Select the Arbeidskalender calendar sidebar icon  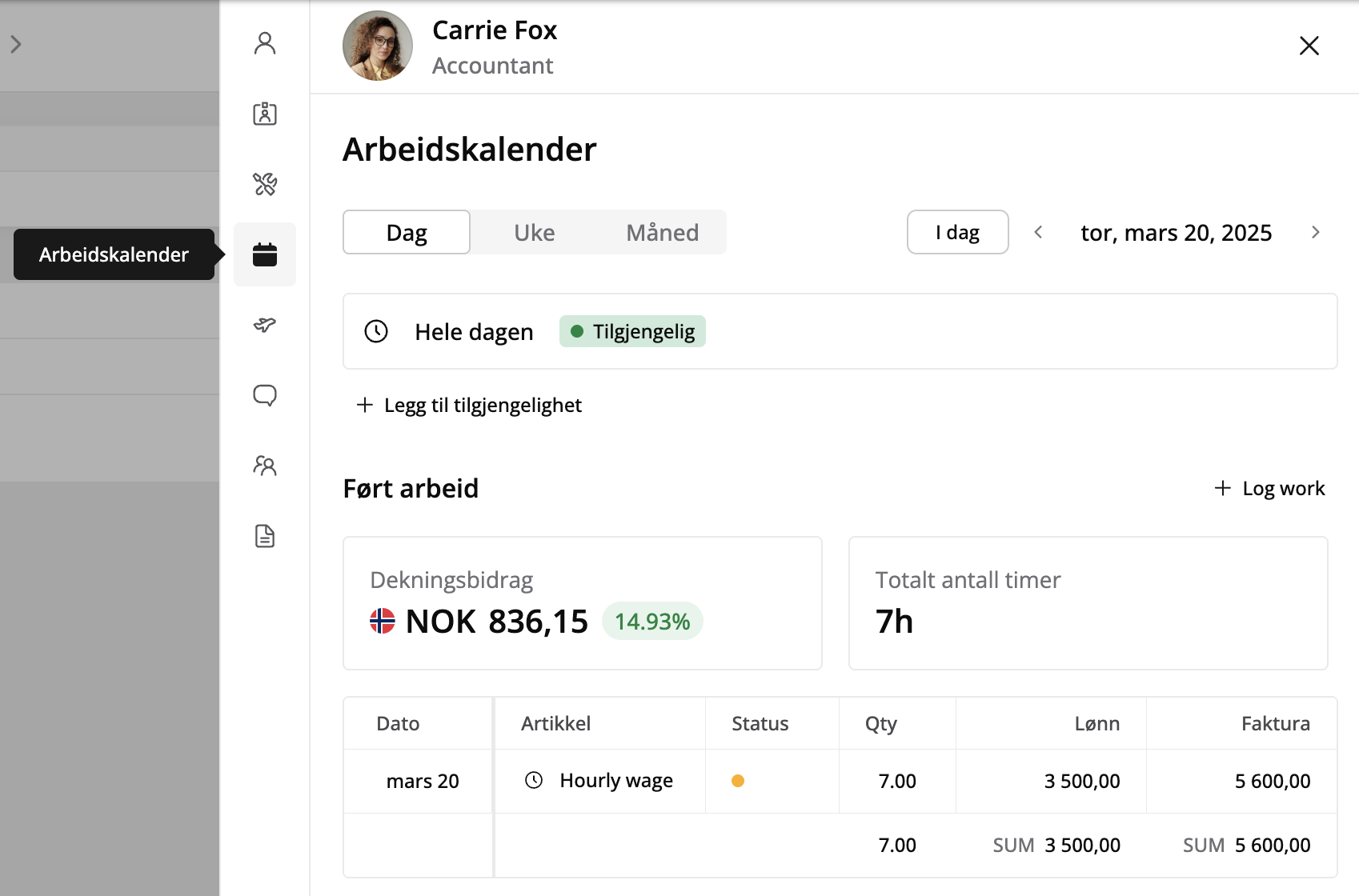point(265,254)
